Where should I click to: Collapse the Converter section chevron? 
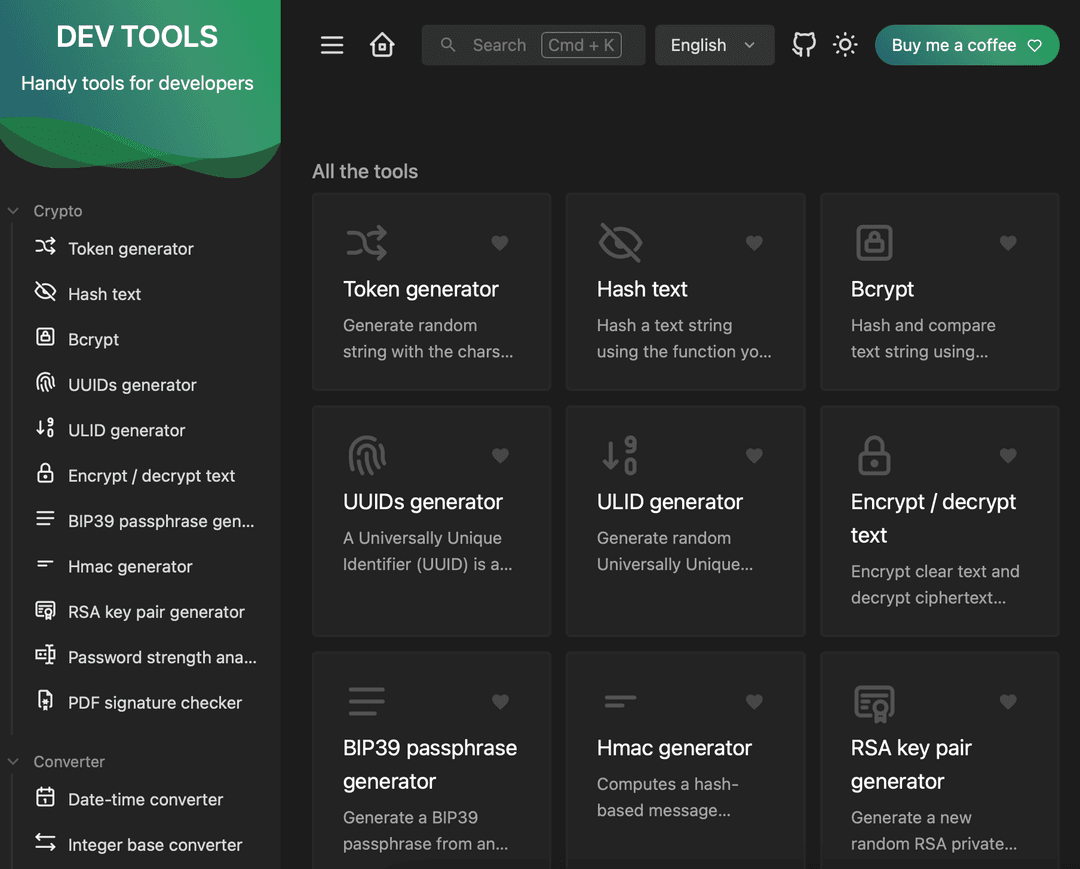pyautogui.click(x=13, y=762)
